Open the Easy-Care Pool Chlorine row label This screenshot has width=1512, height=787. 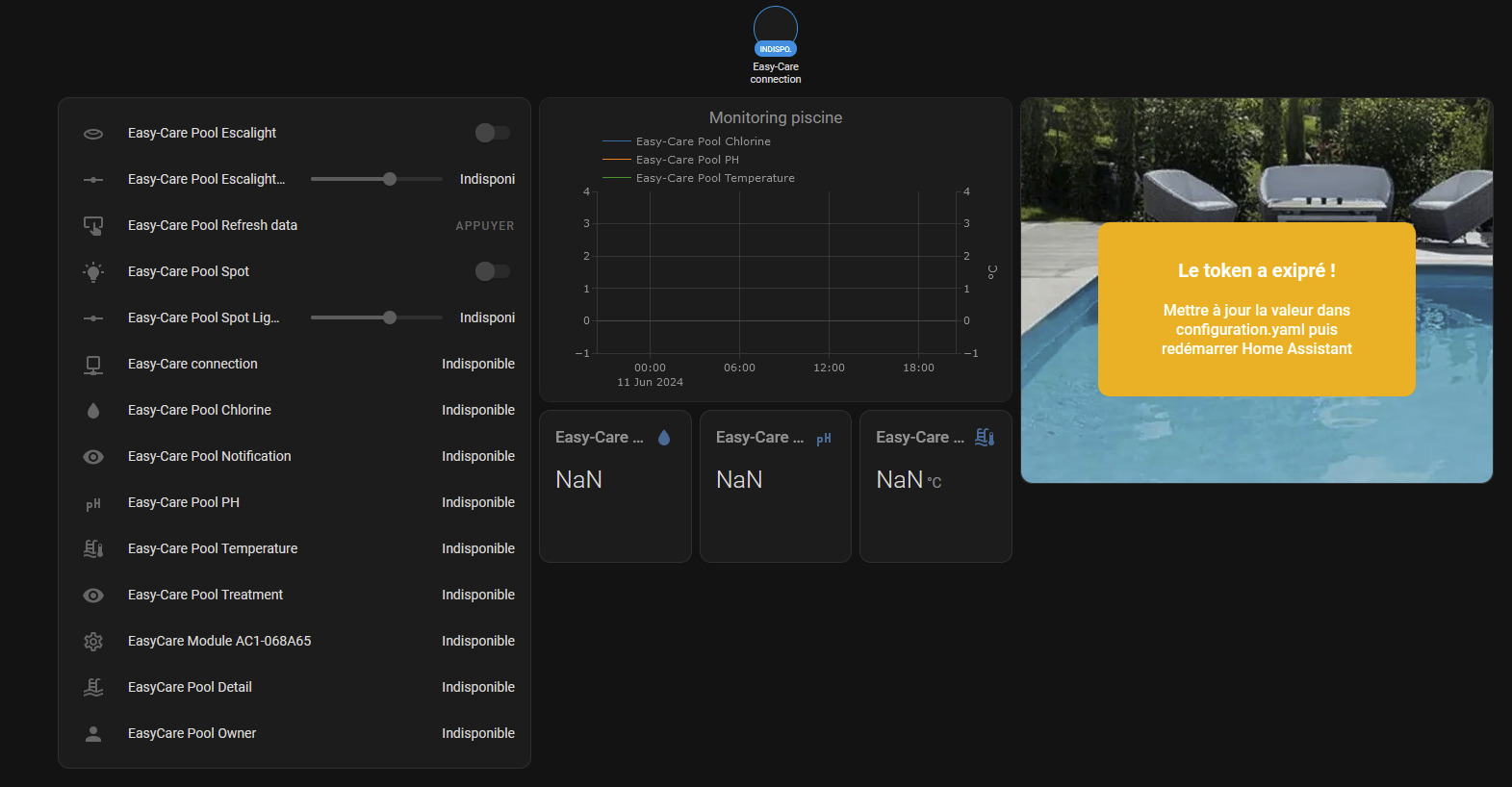tap(199, 410)
